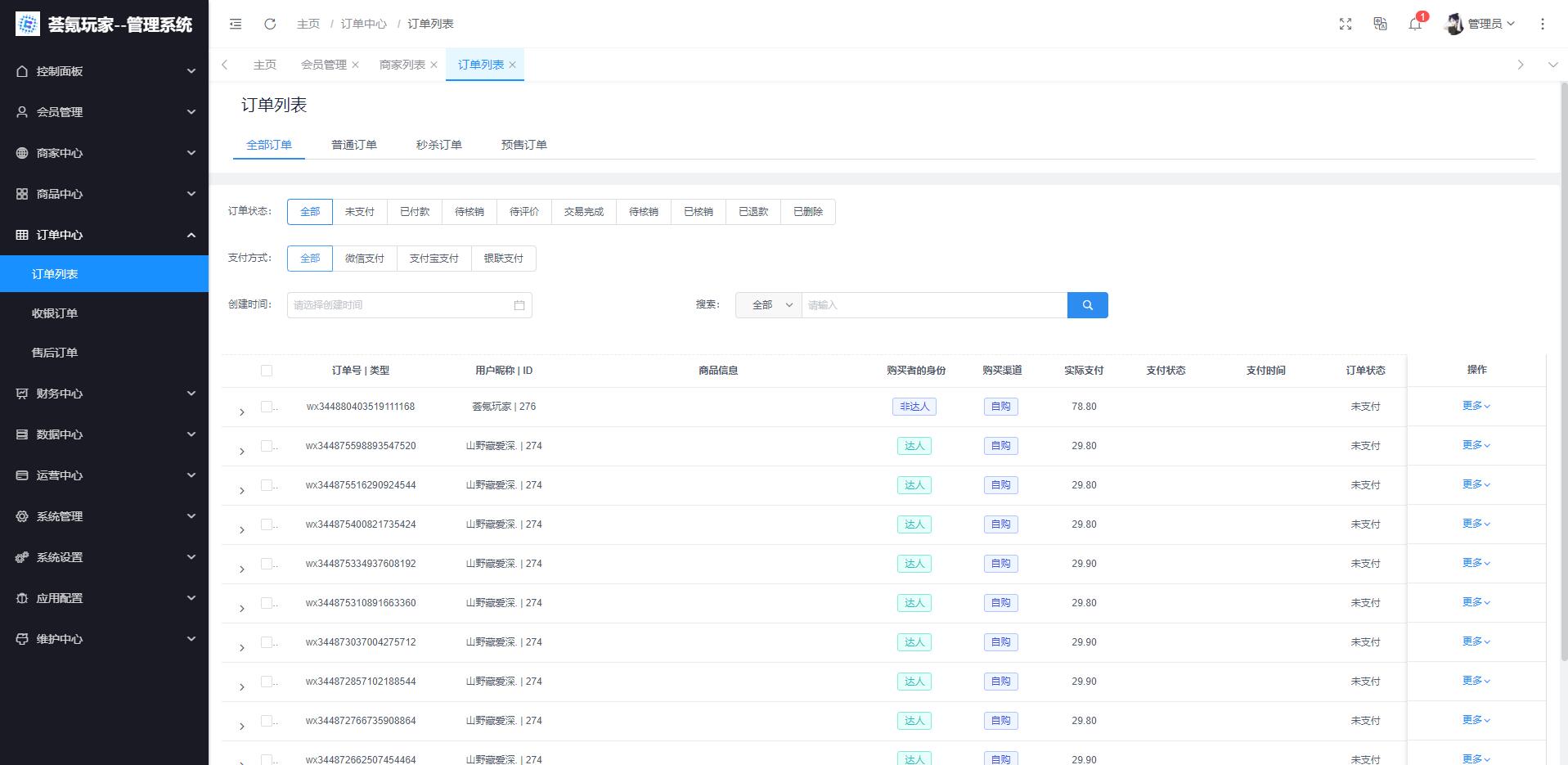1568x765 pixels.
Task: Click the 系统管理 gear icon
Action: (x=22, y=516)
